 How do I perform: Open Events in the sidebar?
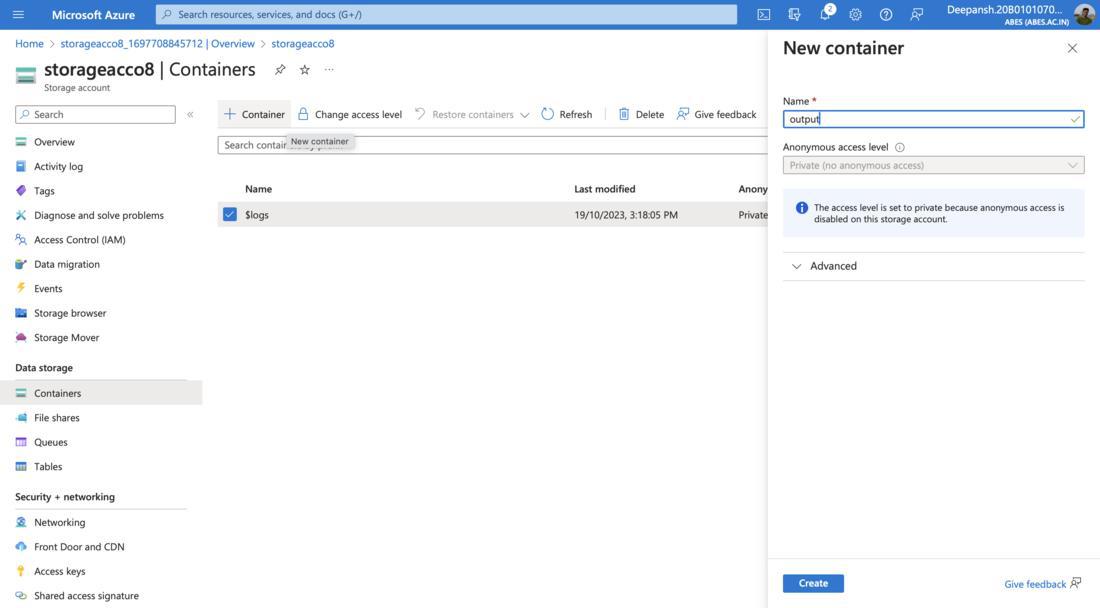point(48,289)
